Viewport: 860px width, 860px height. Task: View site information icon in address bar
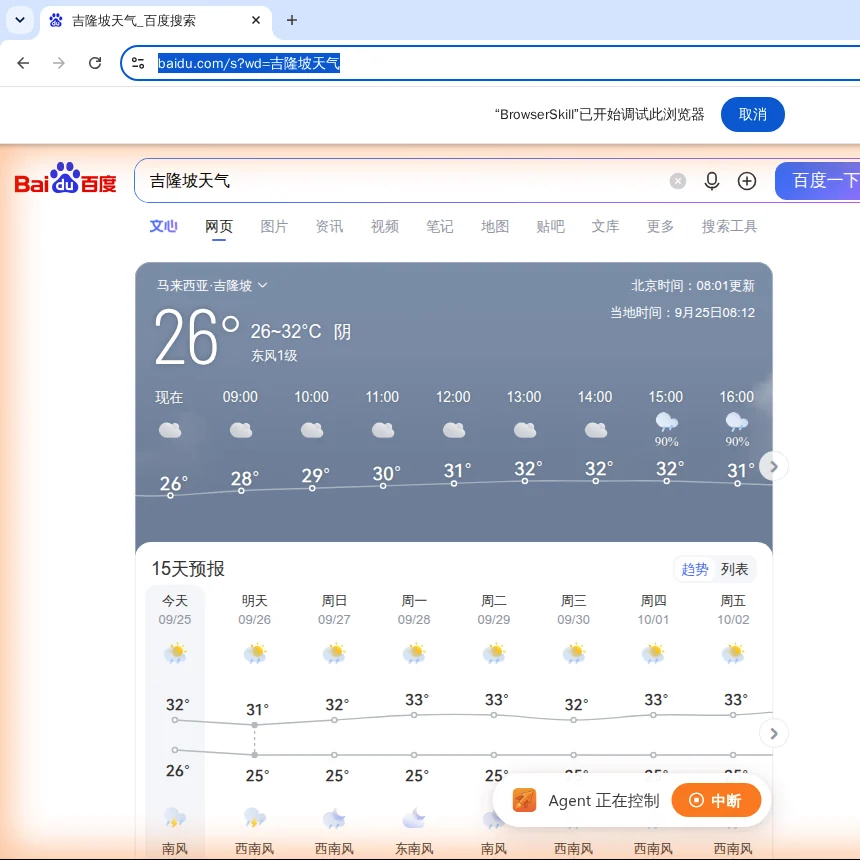point(138,63)
